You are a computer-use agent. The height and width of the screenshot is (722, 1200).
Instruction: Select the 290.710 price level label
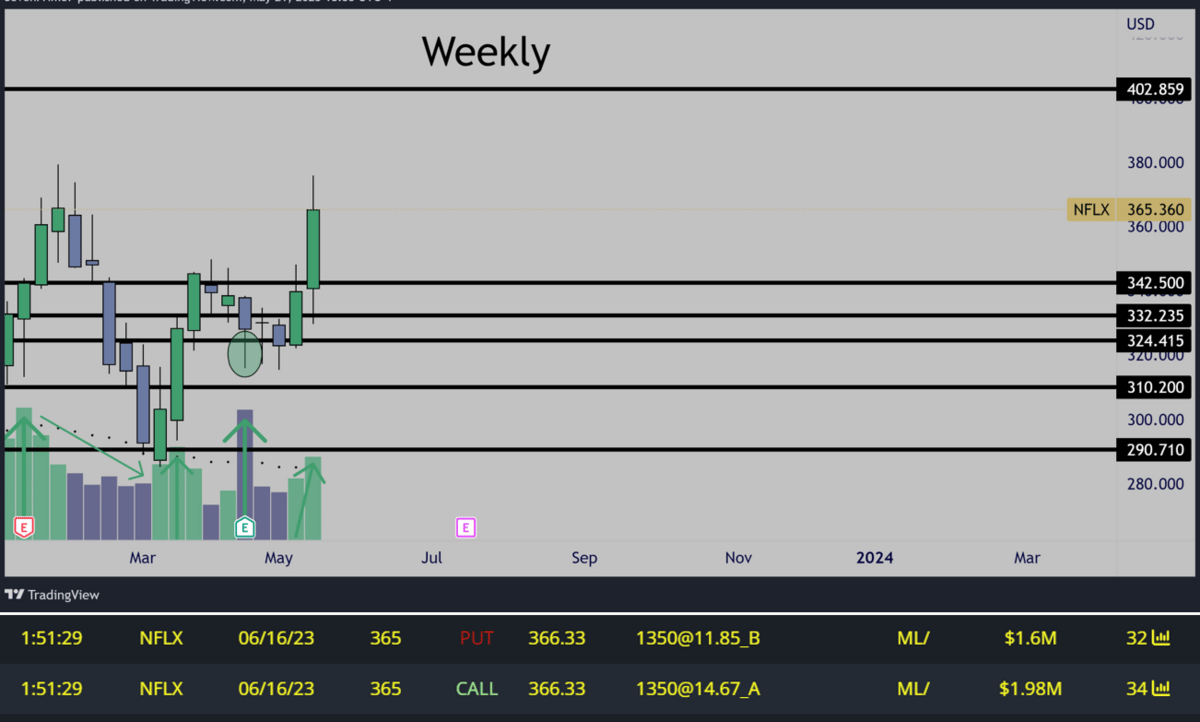tap(1155, 451)
